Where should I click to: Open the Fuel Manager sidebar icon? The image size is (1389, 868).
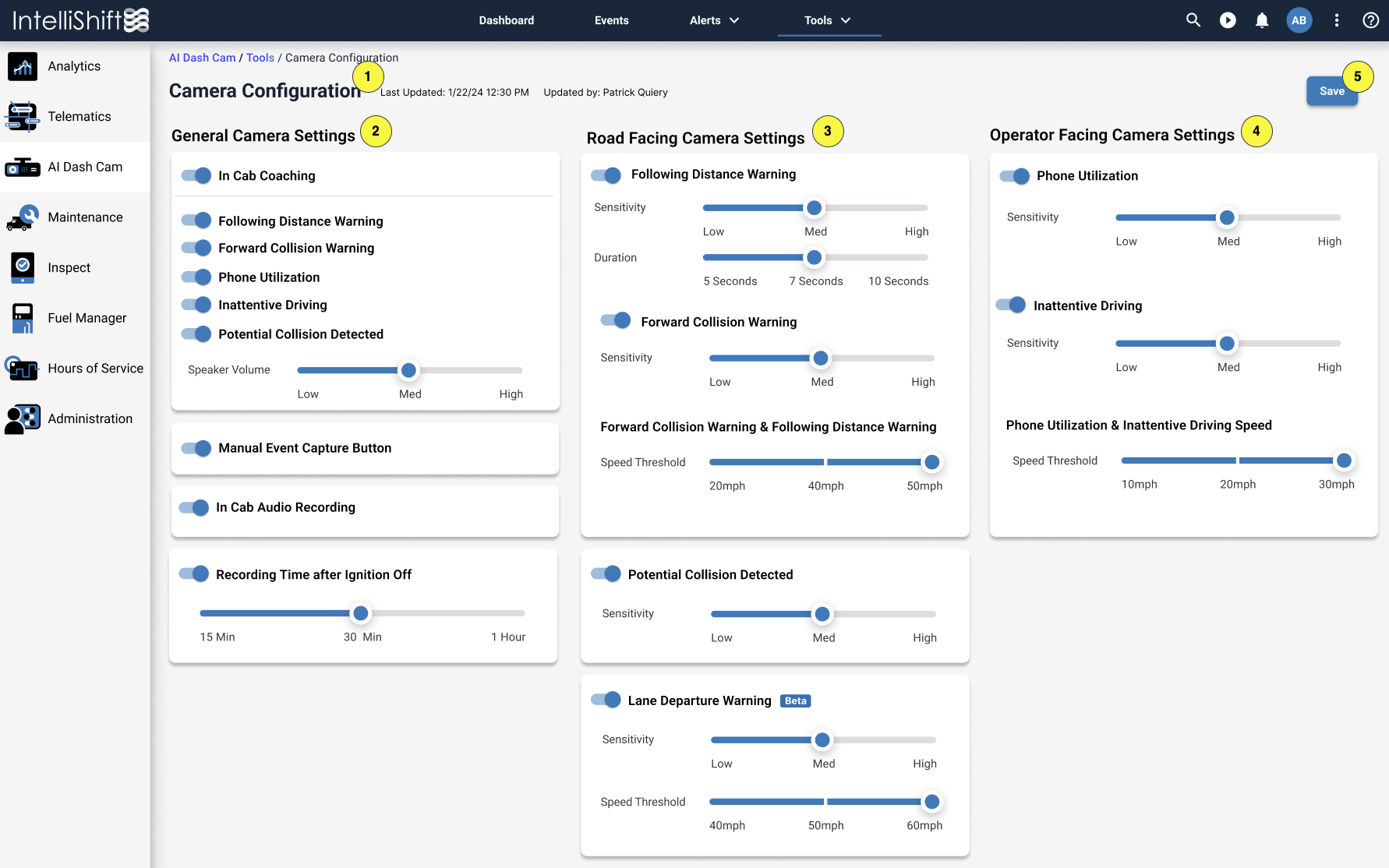23,318
